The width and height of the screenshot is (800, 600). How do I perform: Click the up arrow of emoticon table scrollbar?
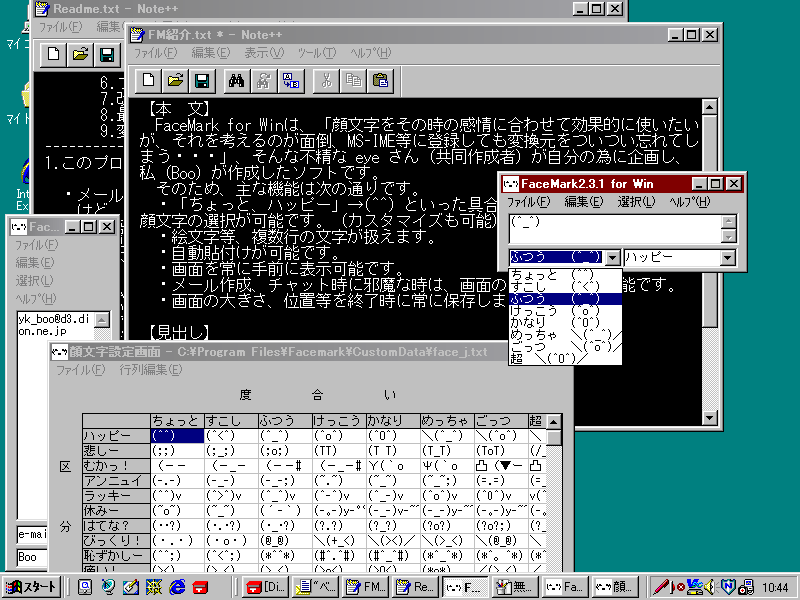coord(554,422)
